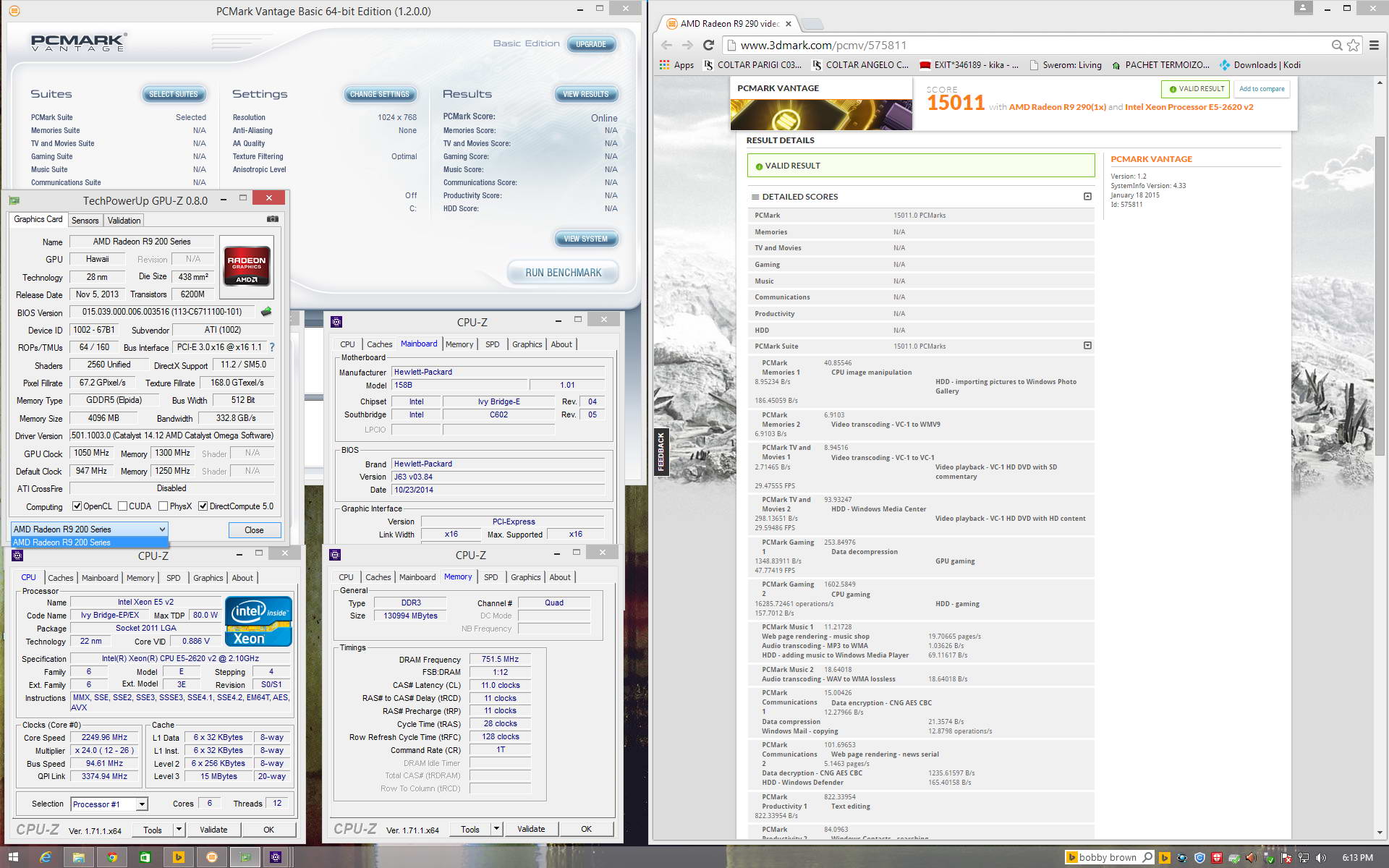Open Internet Explorer from the taskbar
This screenshot has height=868, width=1389.
point(46,857)
